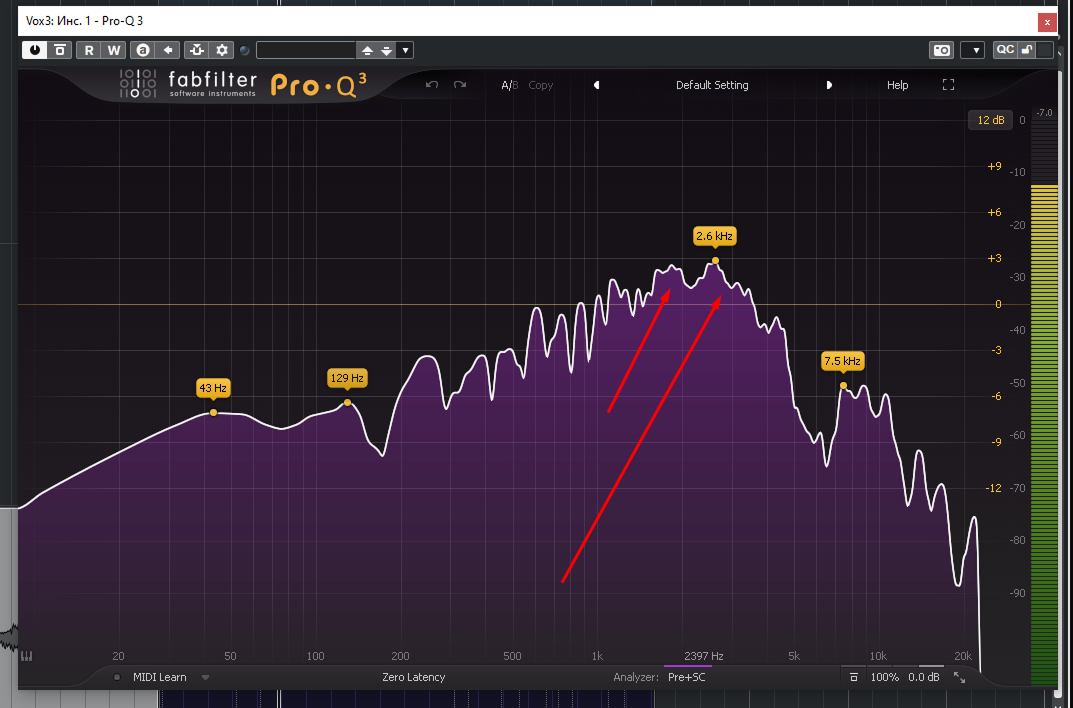The width and height of the screenshot is (1073, 708).
Task: Click the 129 Hz spectrum peak label
Action: [347, 378]
